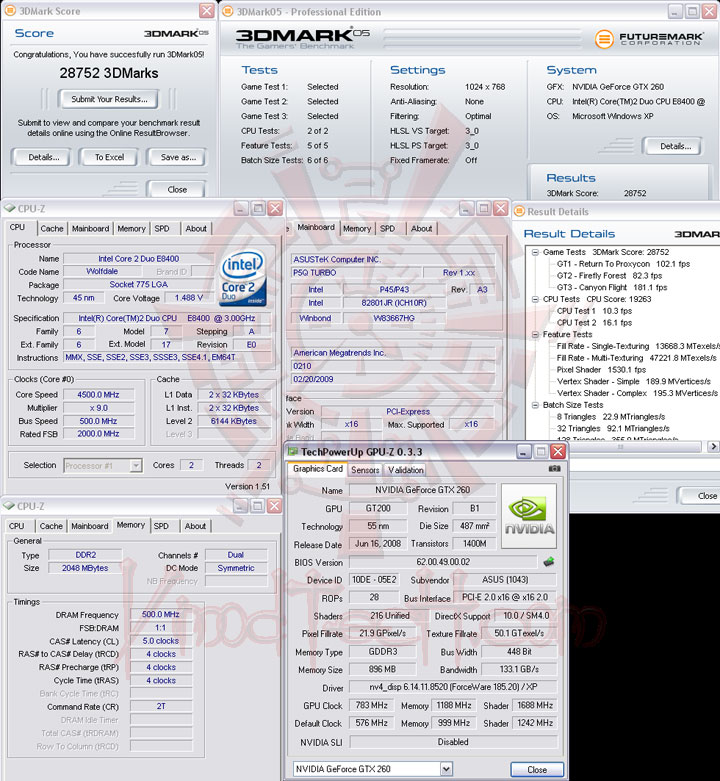Collapse the CPU Tests tree node

pos(535,299)
